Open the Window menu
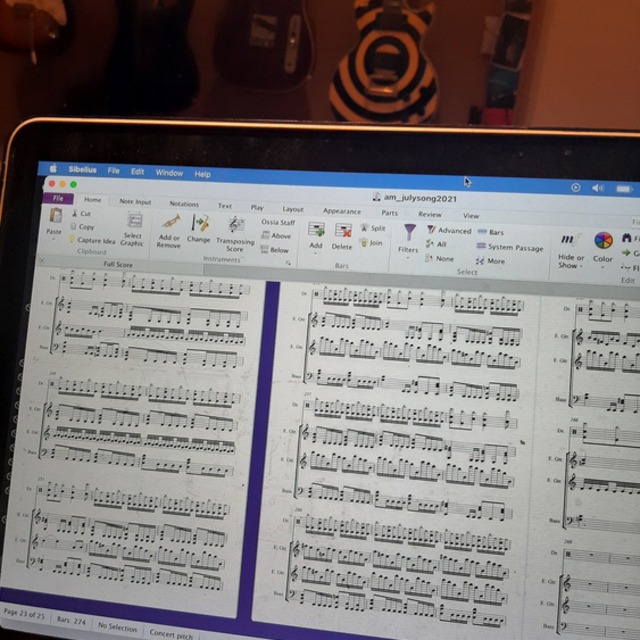Screen dimensions: 640x640 pos(169,173)
